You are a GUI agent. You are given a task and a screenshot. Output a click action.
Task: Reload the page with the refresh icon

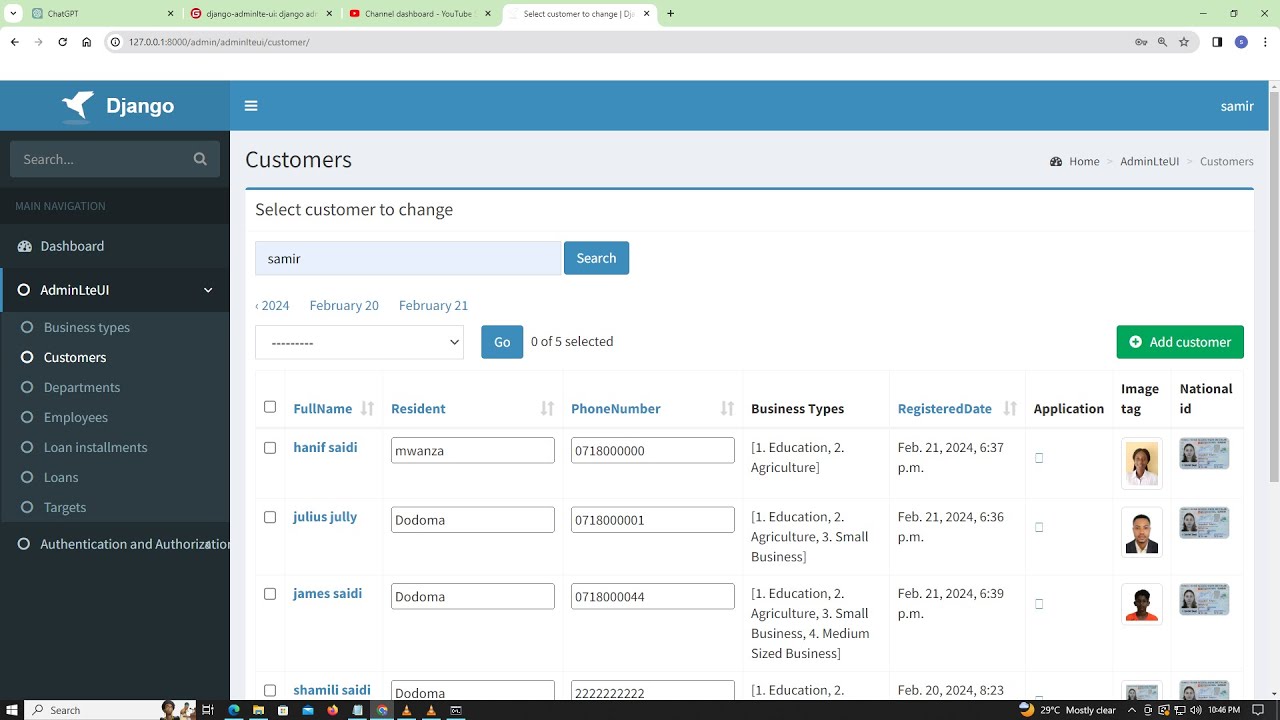click(x=62, y=42)
